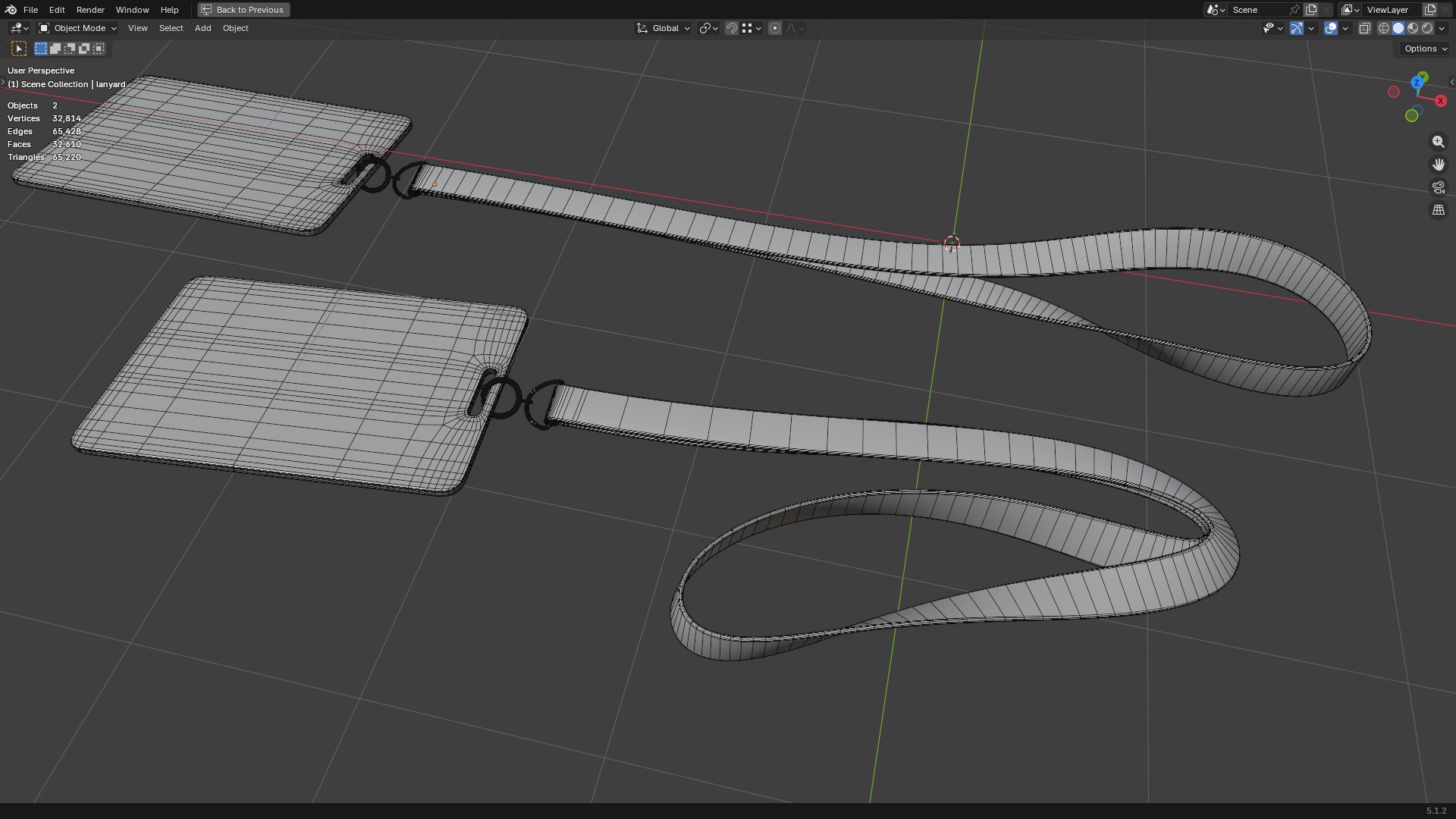The width and height of the screenshot is (1456, 819).
Task: Choose the Subtract selection mode icon
Action: (70, 49)
